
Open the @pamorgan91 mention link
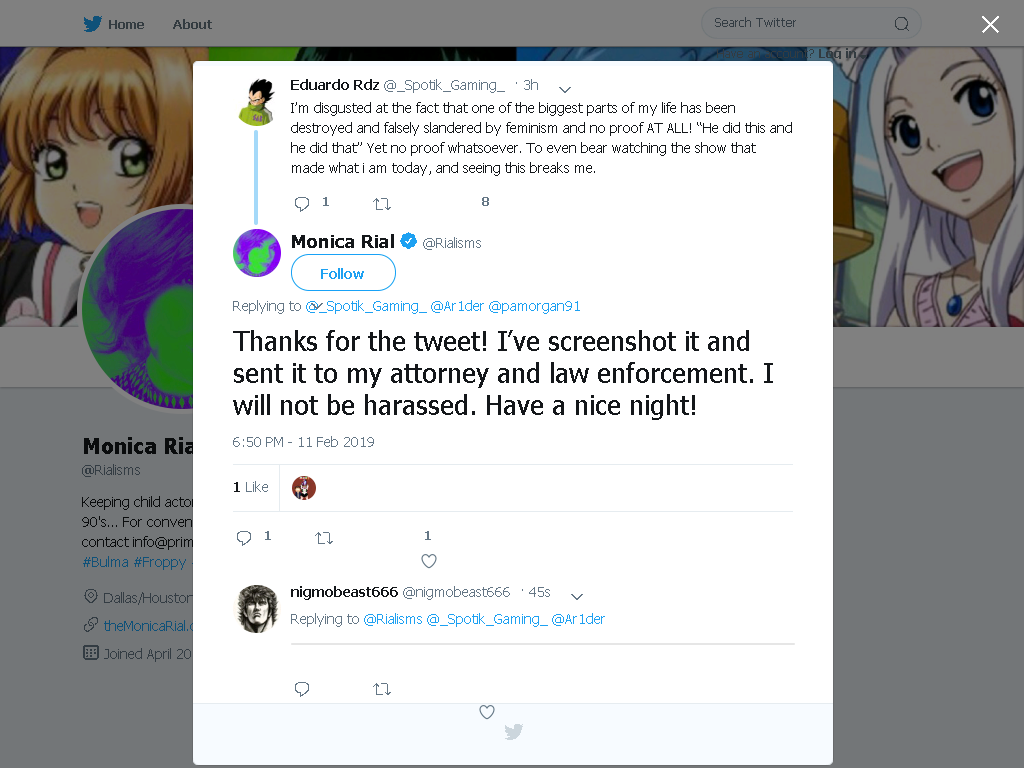(x=534, y=306)
